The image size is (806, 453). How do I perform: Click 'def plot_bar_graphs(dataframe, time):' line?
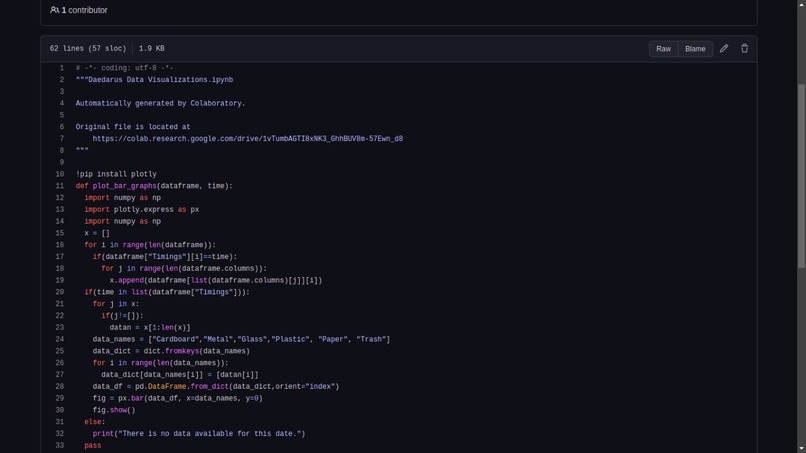click(154, 186)
